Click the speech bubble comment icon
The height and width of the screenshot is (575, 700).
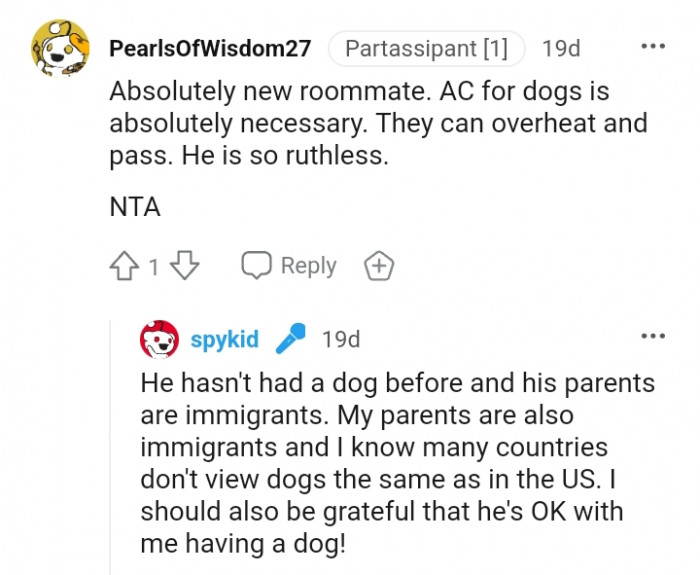pos(257,266)
